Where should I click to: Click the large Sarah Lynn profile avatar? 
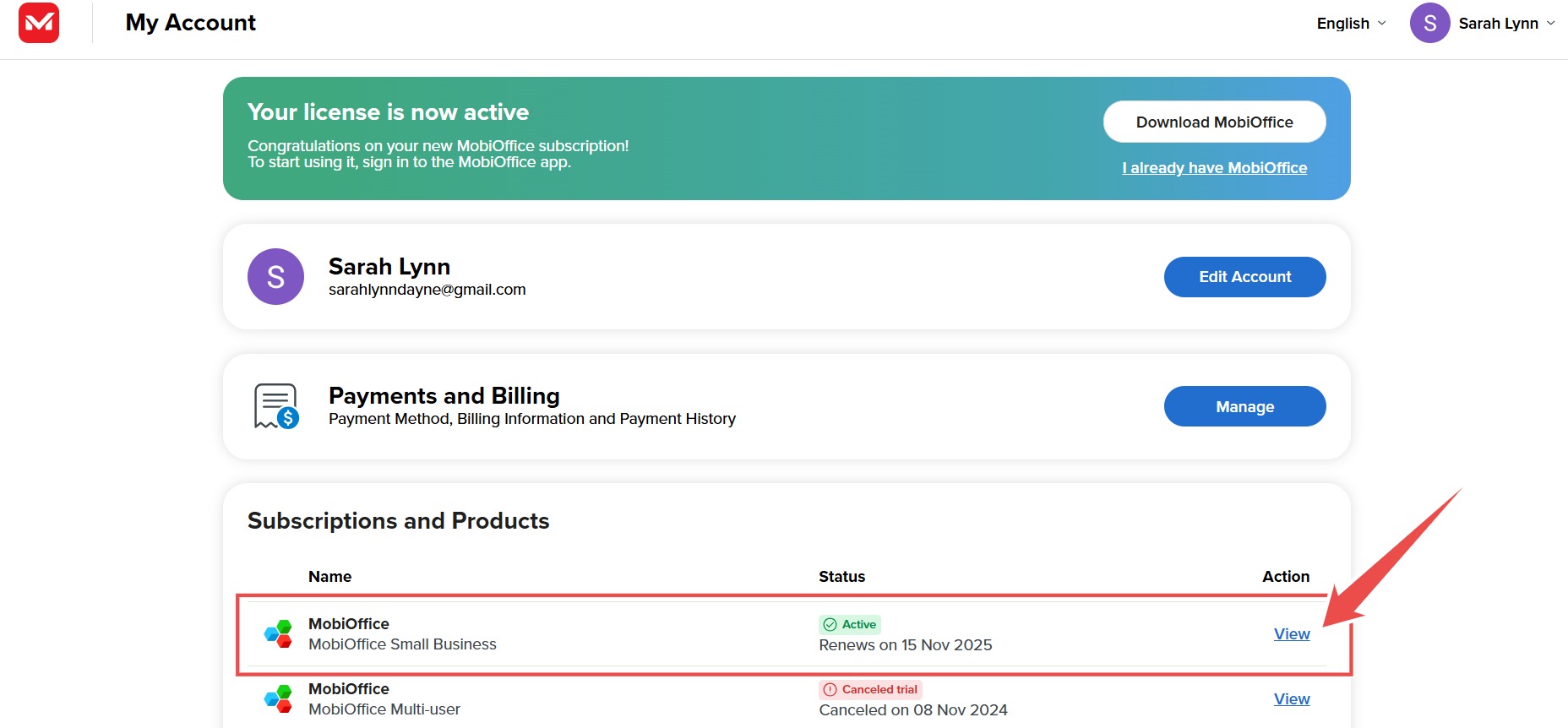tap(275, 277)
